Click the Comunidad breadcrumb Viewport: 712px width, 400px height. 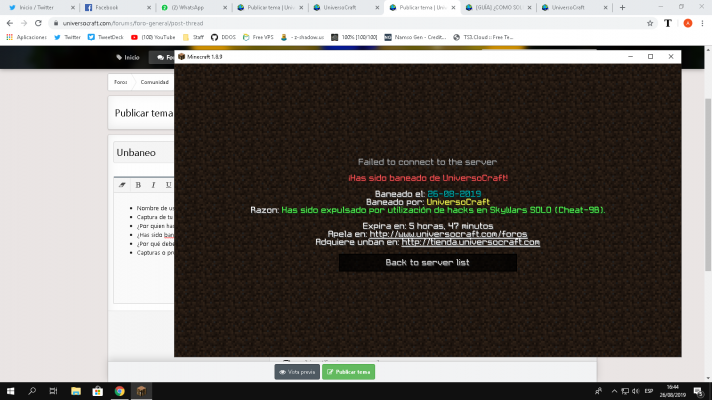[154, 82]
